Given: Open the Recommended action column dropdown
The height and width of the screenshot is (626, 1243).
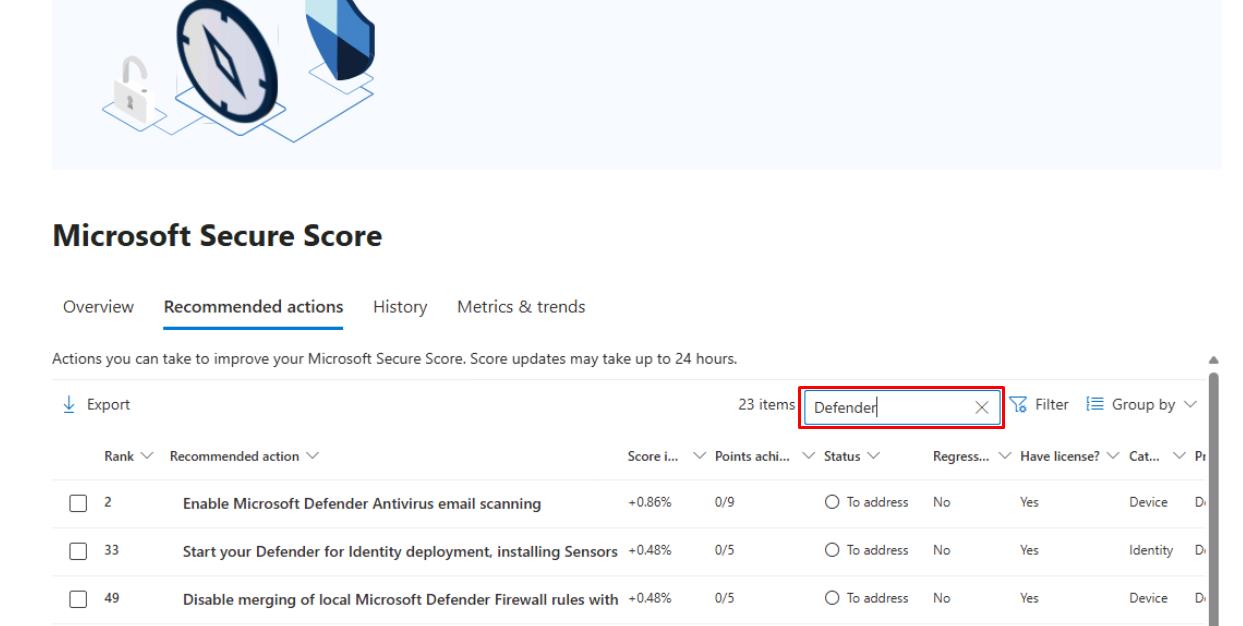Looking at the screenshot, I should pos(313,457).
